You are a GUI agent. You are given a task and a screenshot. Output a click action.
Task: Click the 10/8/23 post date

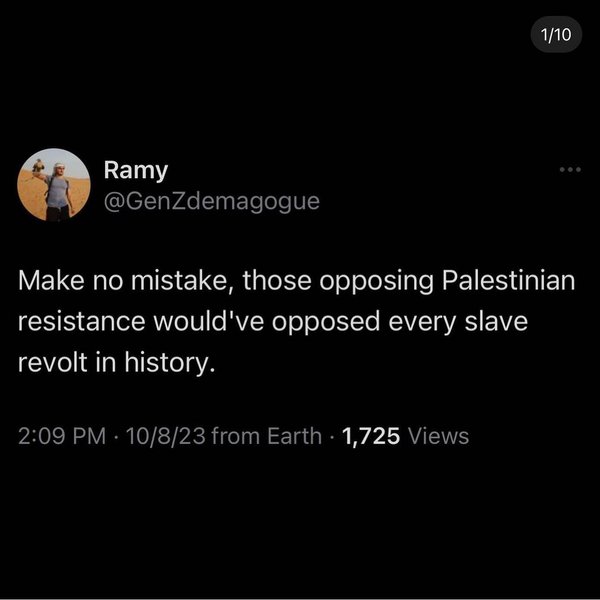pos(166,436)
